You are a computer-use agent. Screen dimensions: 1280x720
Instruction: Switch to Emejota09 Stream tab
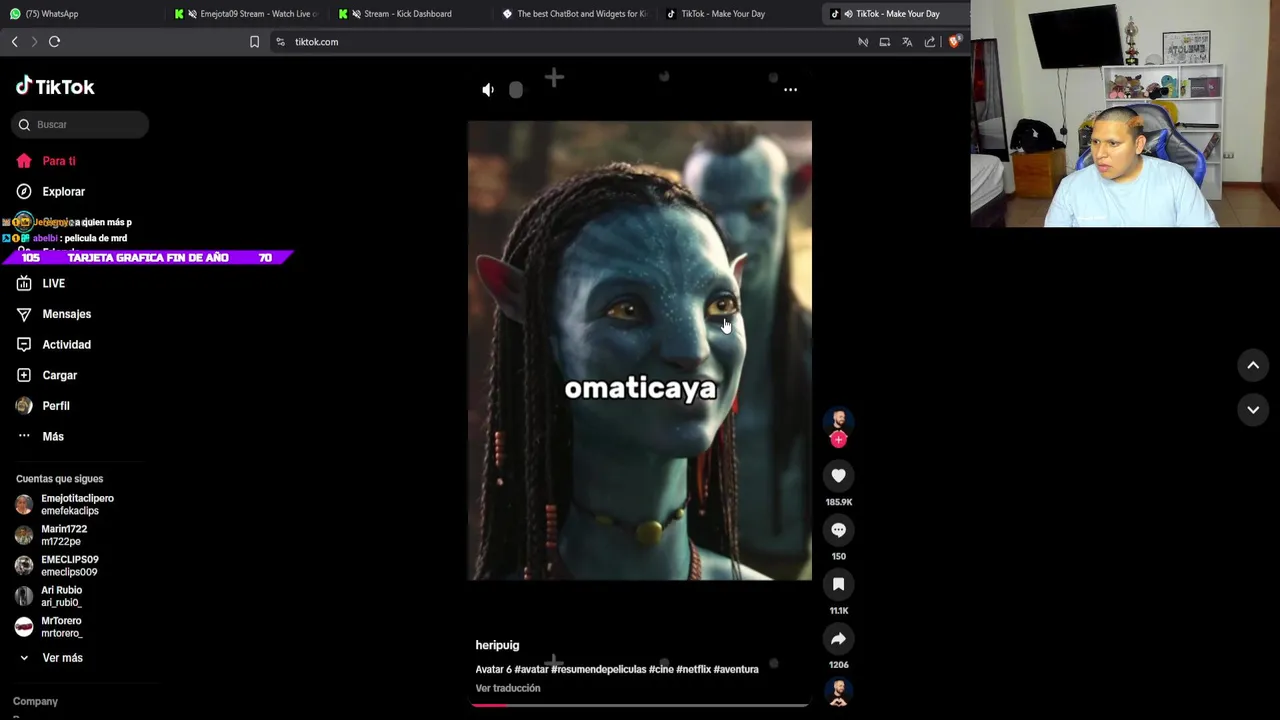tap(246, 14)
